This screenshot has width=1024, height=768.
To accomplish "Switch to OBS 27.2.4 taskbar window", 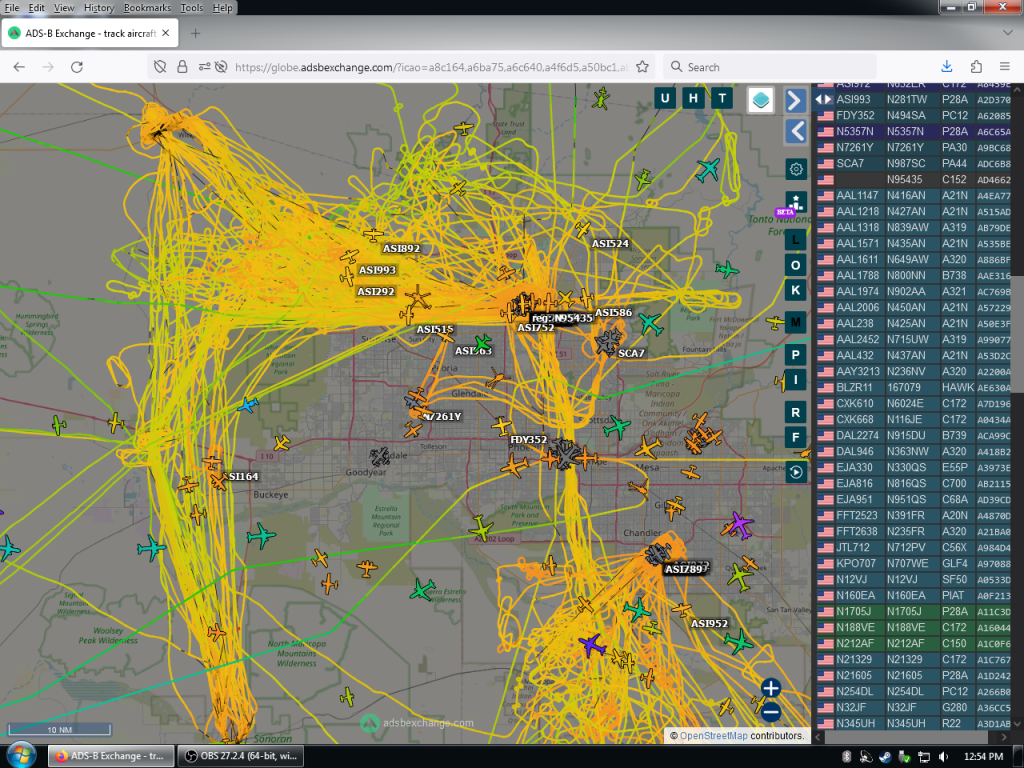I will [241, 756].
